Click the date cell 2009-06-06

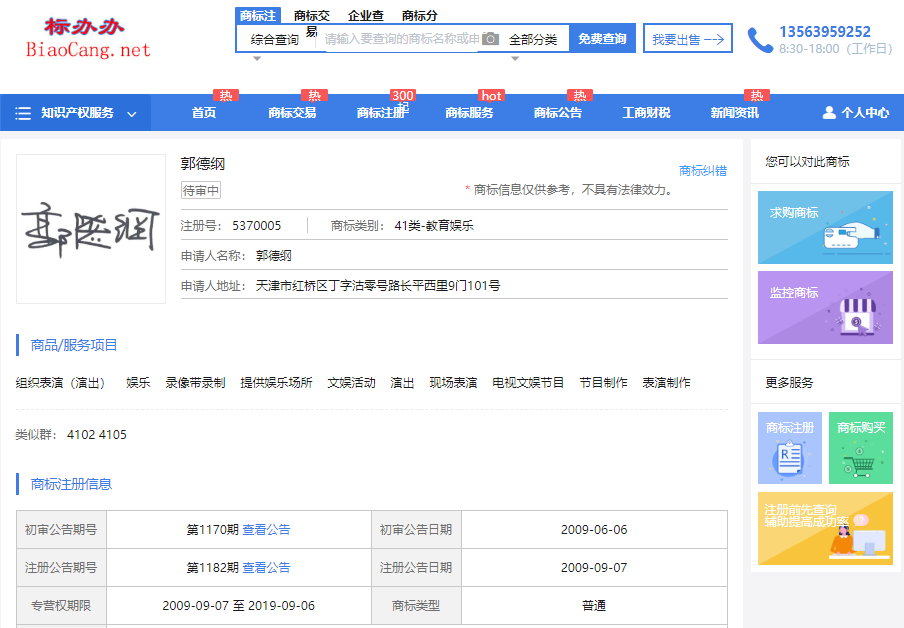click(x=594, y=529)
